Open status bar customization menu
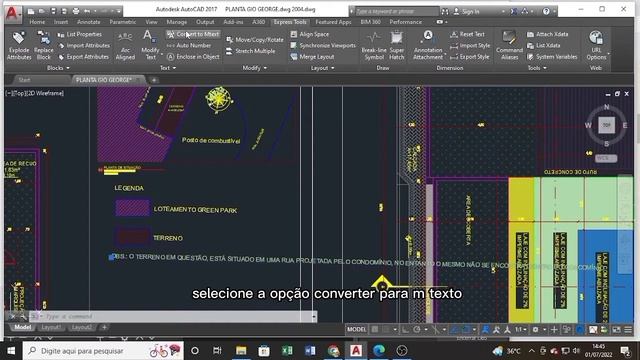Screen dimensions: 640x360 (628, 329)
